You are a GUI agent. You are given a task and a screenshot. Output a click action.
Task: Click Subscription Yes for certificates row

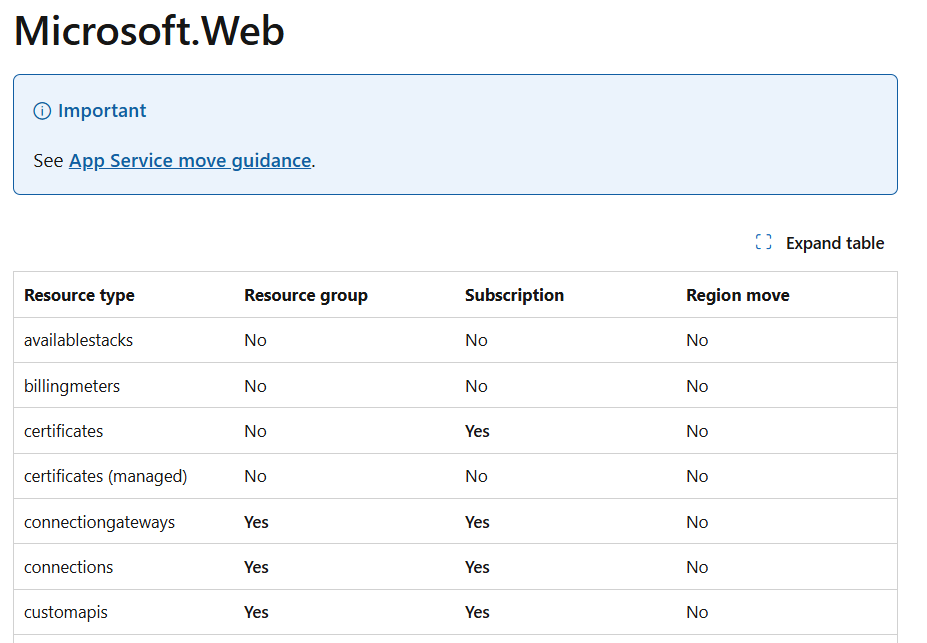coord(477,431)
